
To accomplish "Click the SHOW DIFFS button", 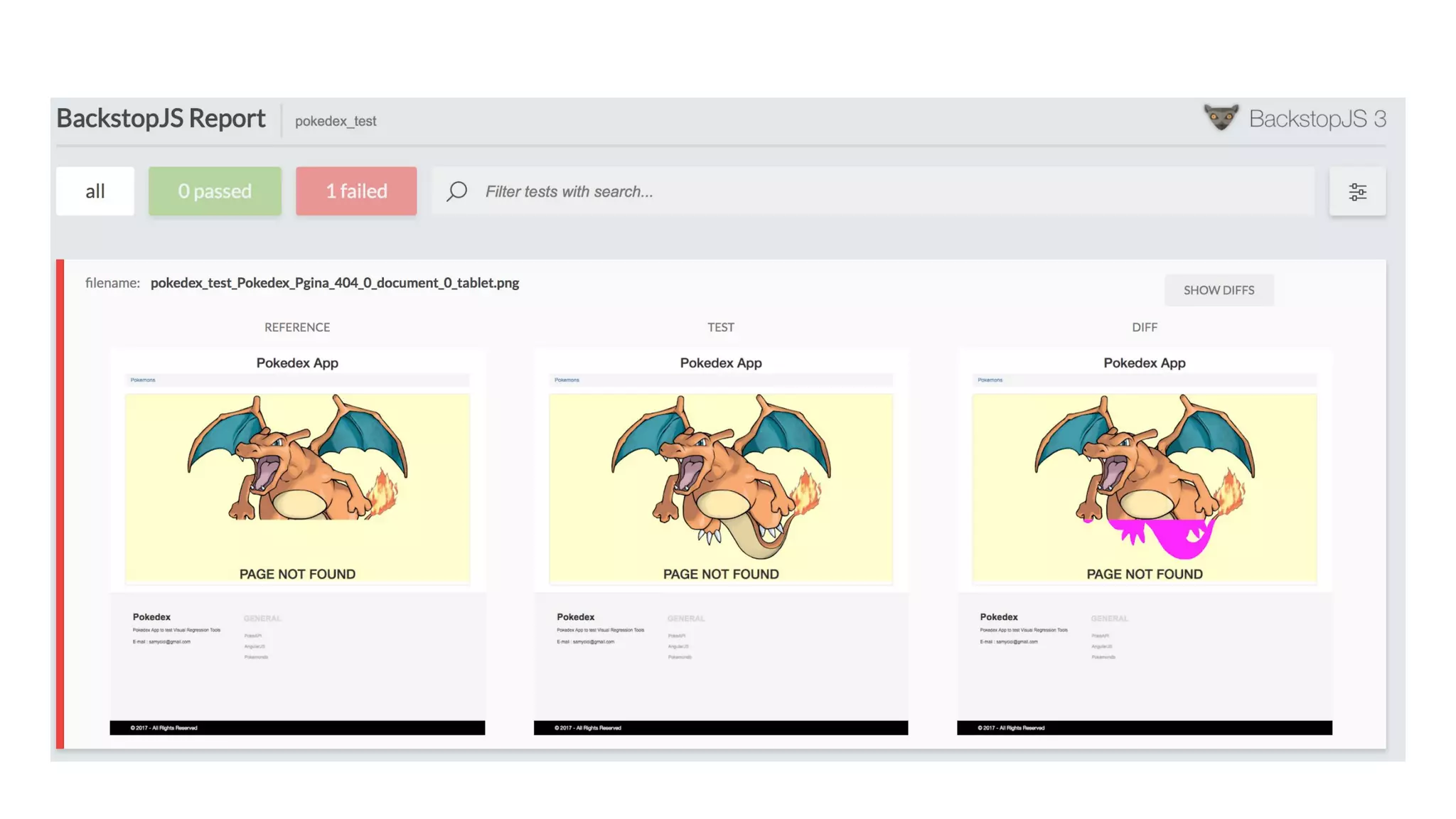I will tap(1219, 290).
